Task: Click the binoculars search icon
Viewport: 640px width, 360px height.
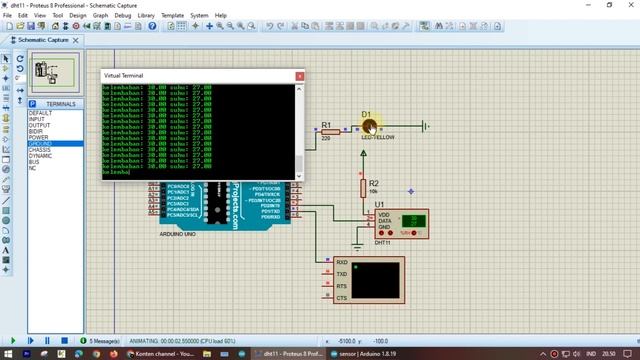Action: (439, 26)
